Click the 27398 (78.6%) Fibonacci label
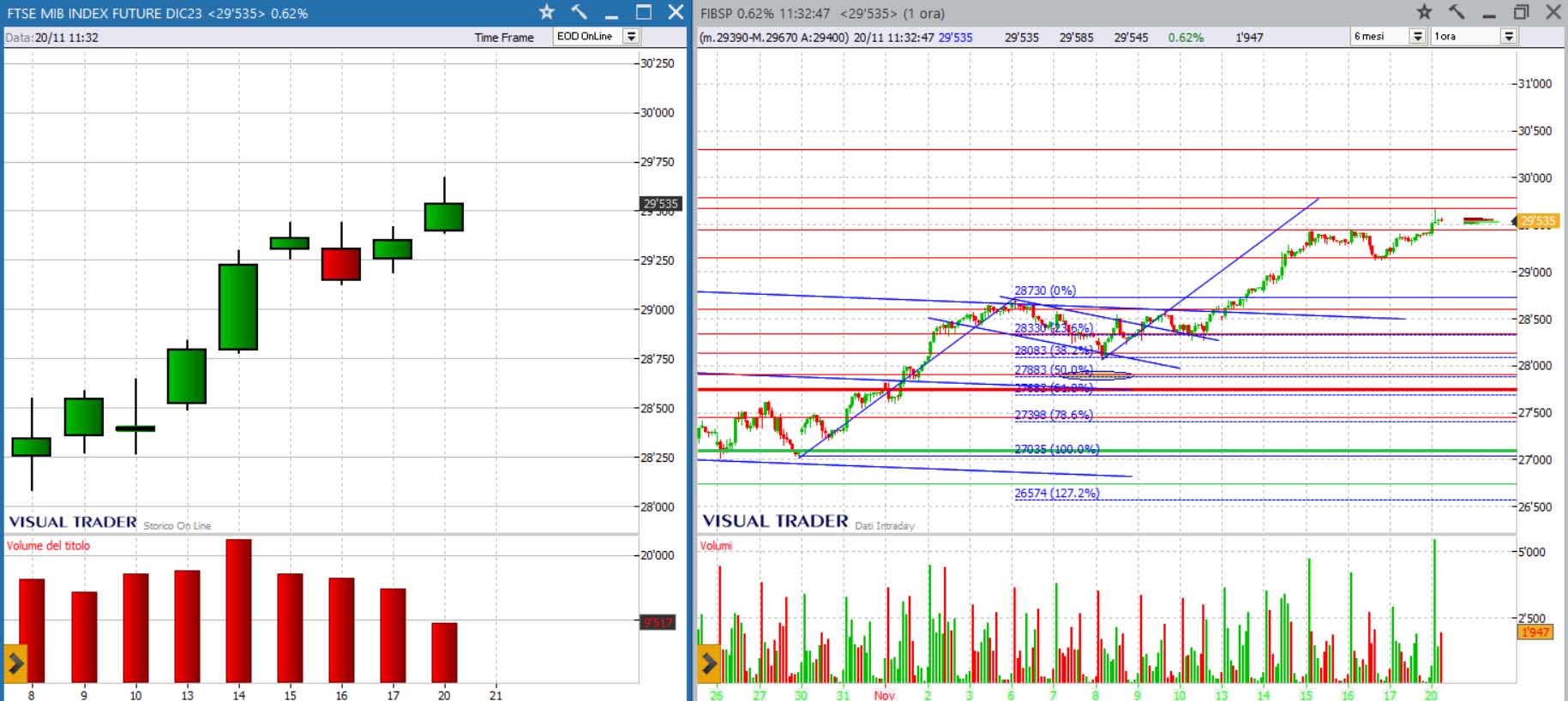The image size is (1568, 701). click(1054, 415)
